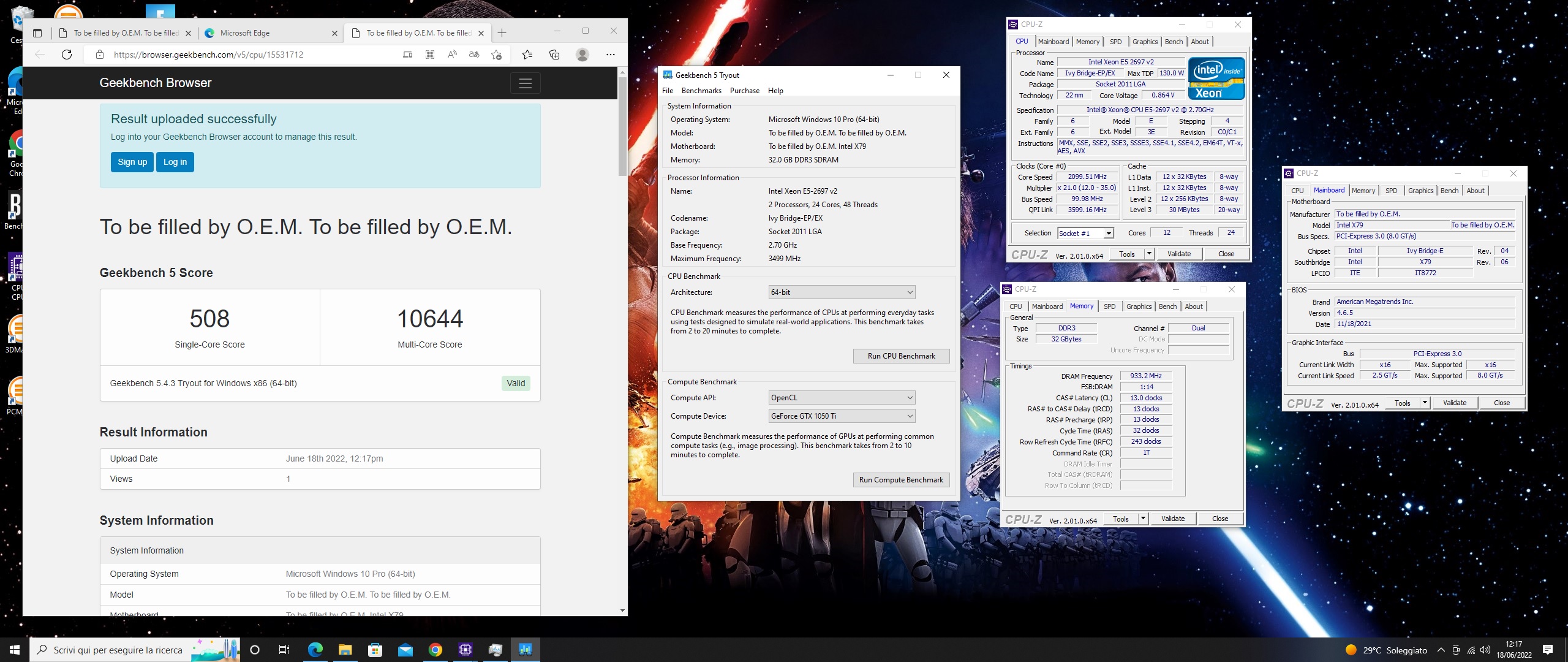
Task: Open Google Chrome from taskbar
Action: point(435,650)
